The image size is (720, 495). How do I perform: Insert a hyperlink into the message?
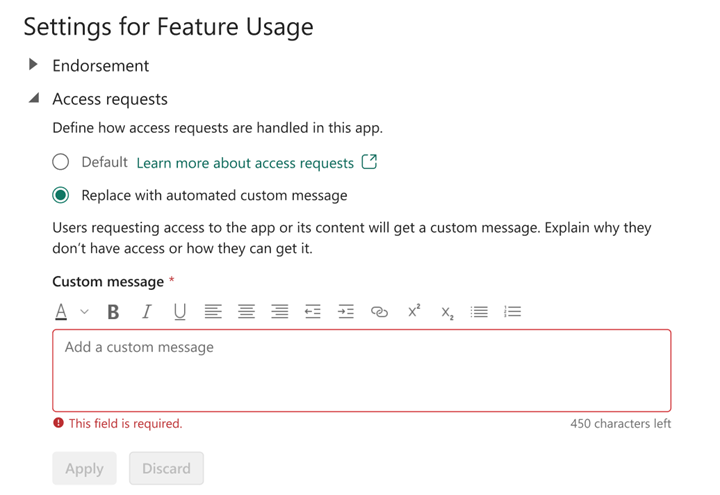click(x=379, y=312)
